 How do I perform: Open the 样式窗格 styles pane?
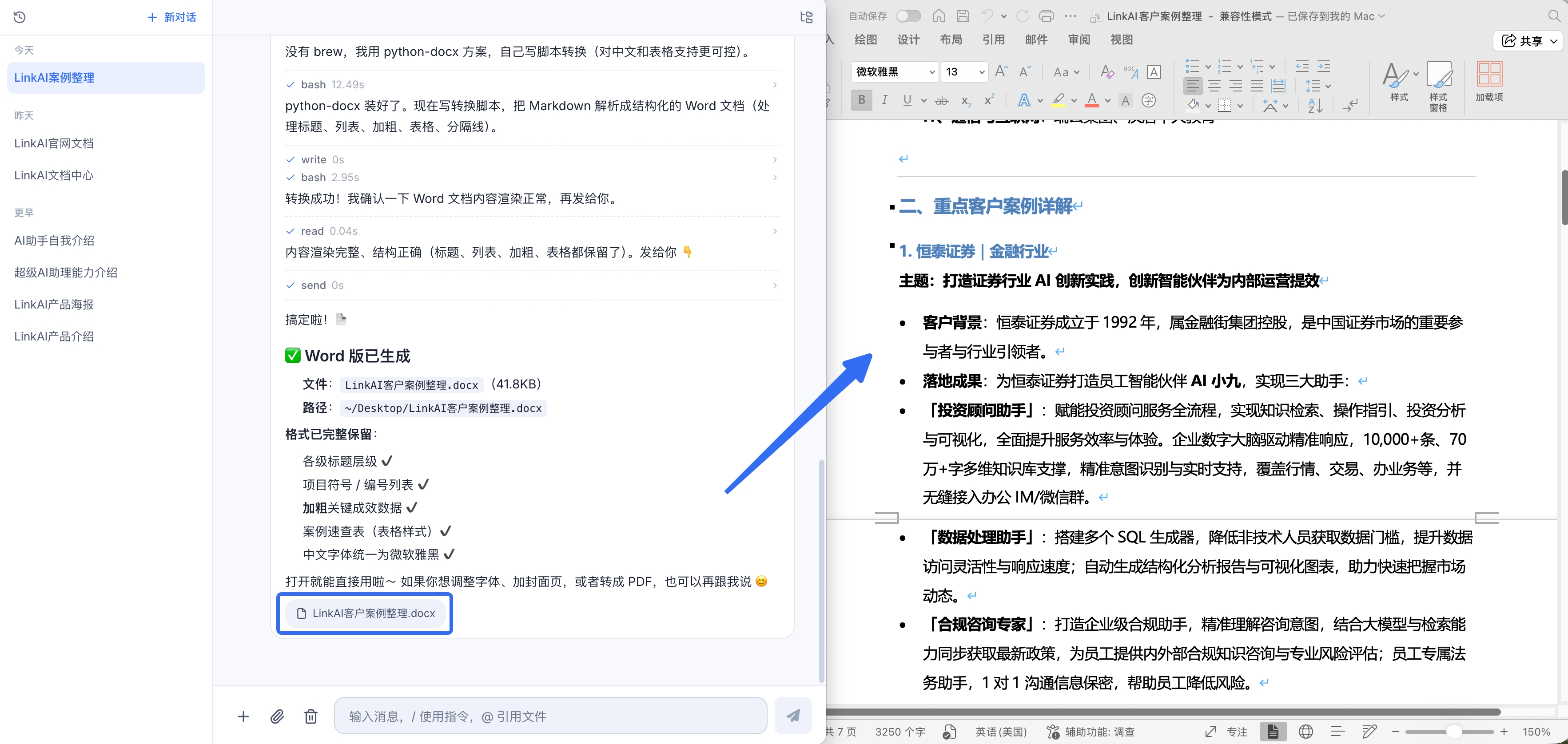(1438, 86)
